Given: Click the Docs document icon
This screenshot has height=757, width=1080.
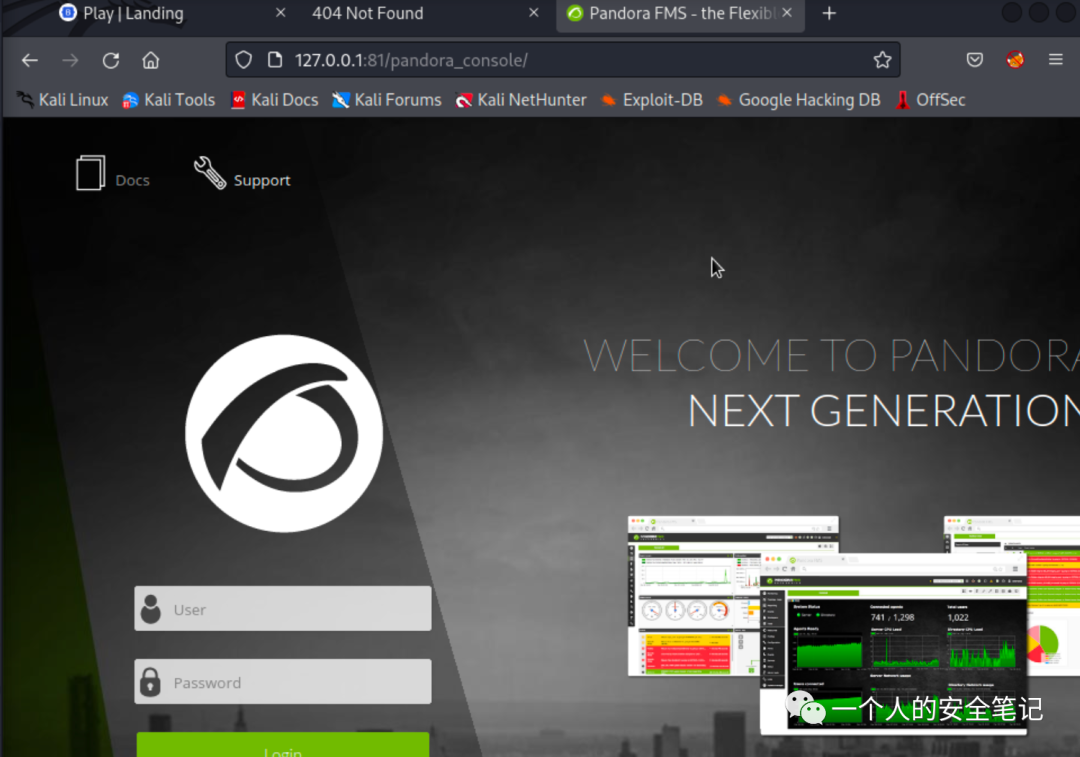Looking at the screenshot, I should click(x=90, y=173).
